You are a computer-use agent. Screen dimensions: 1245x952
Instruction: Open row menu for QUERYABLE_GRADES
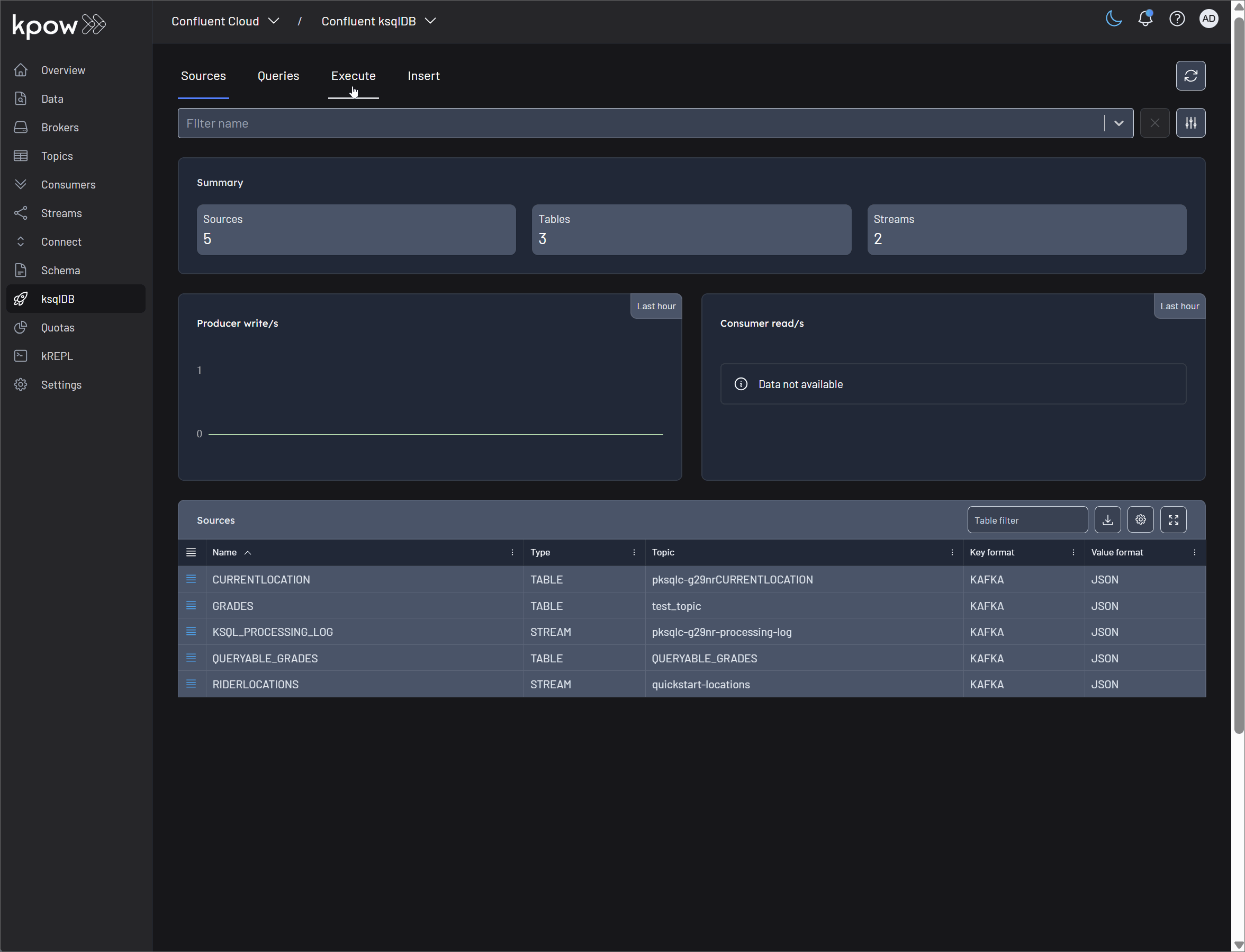pyautogui.click(x=192, y=658)
